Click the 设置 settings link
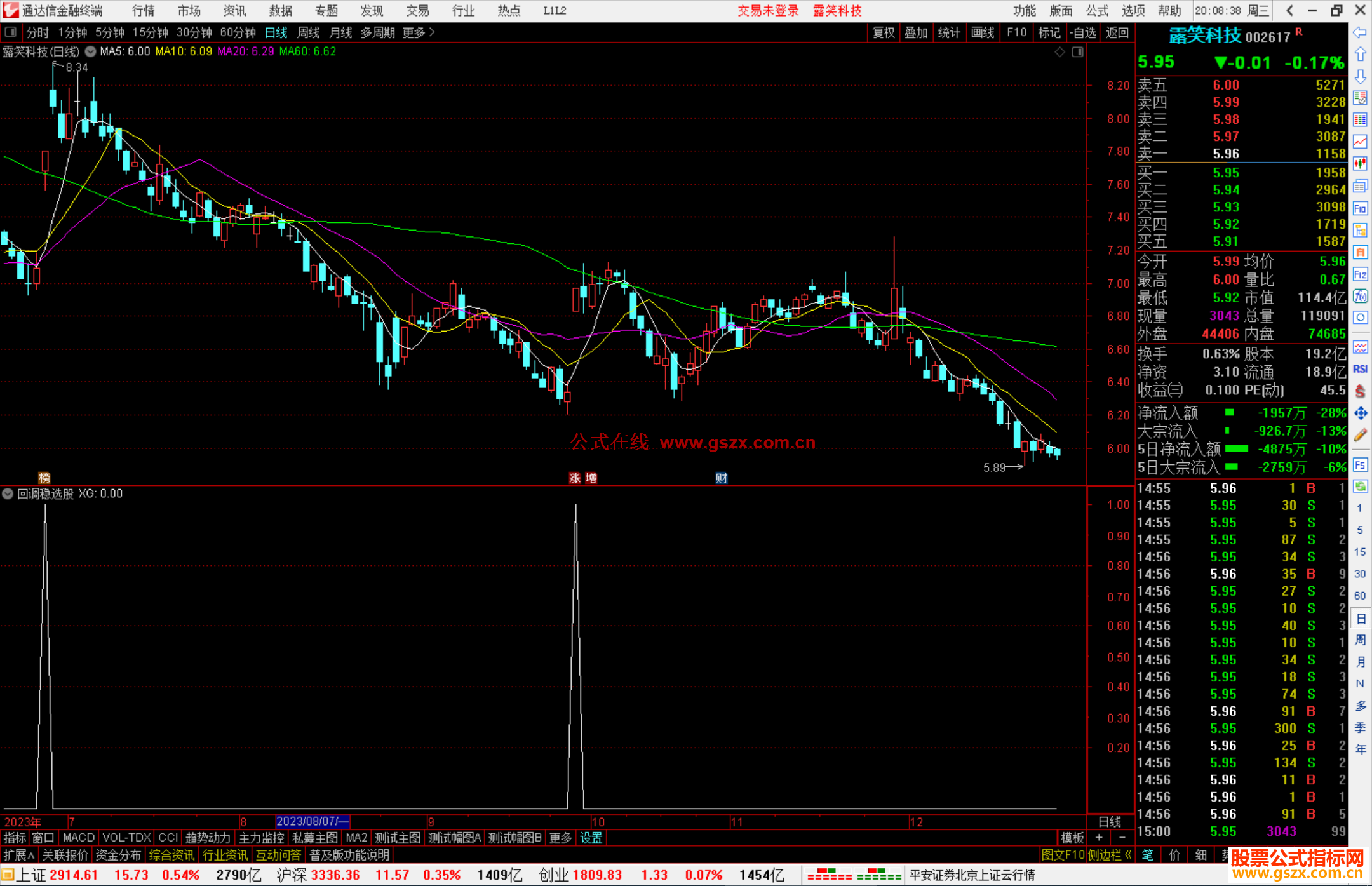This screenshot has height=886, width=1372. (x=591, y=838)
